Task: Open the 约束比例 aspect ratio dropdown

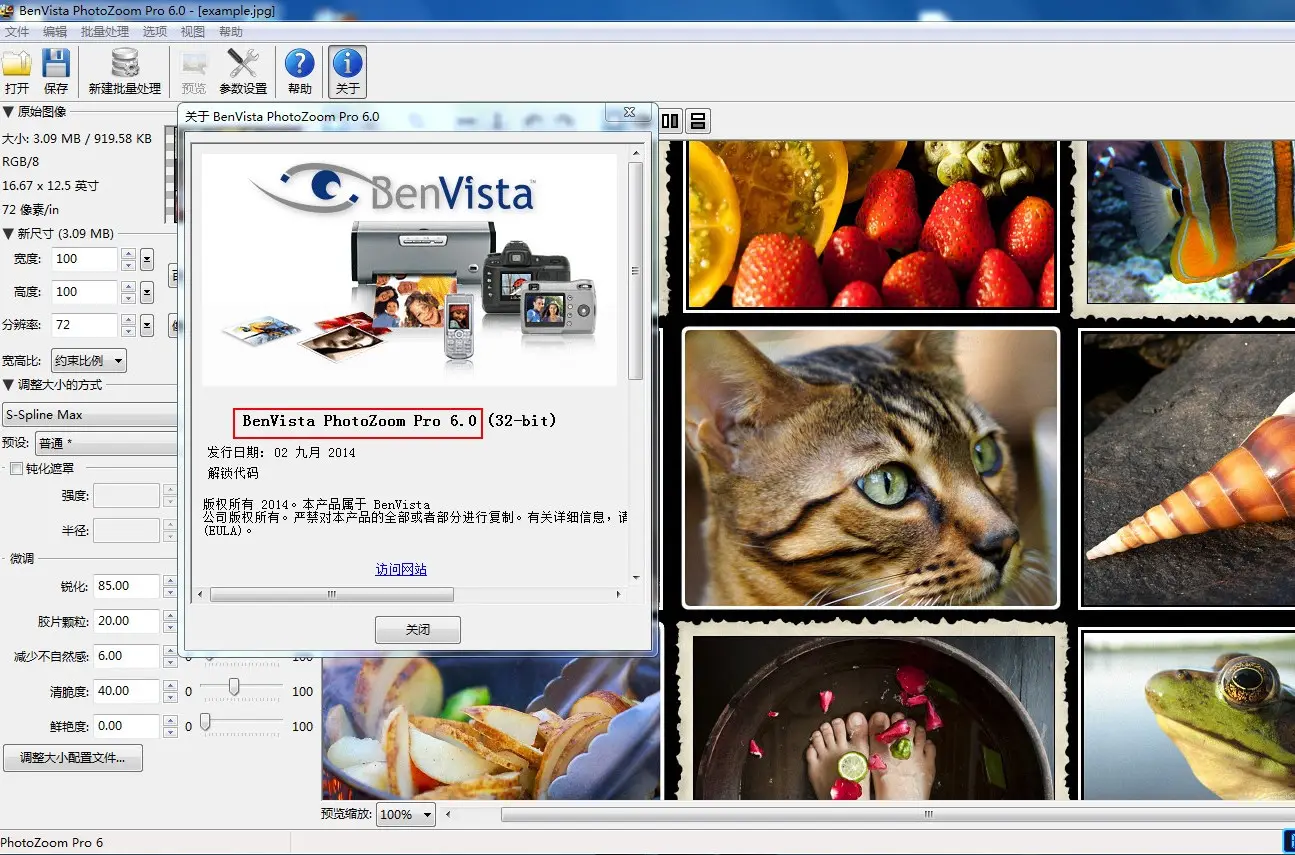Action: (x=89, y=361)
